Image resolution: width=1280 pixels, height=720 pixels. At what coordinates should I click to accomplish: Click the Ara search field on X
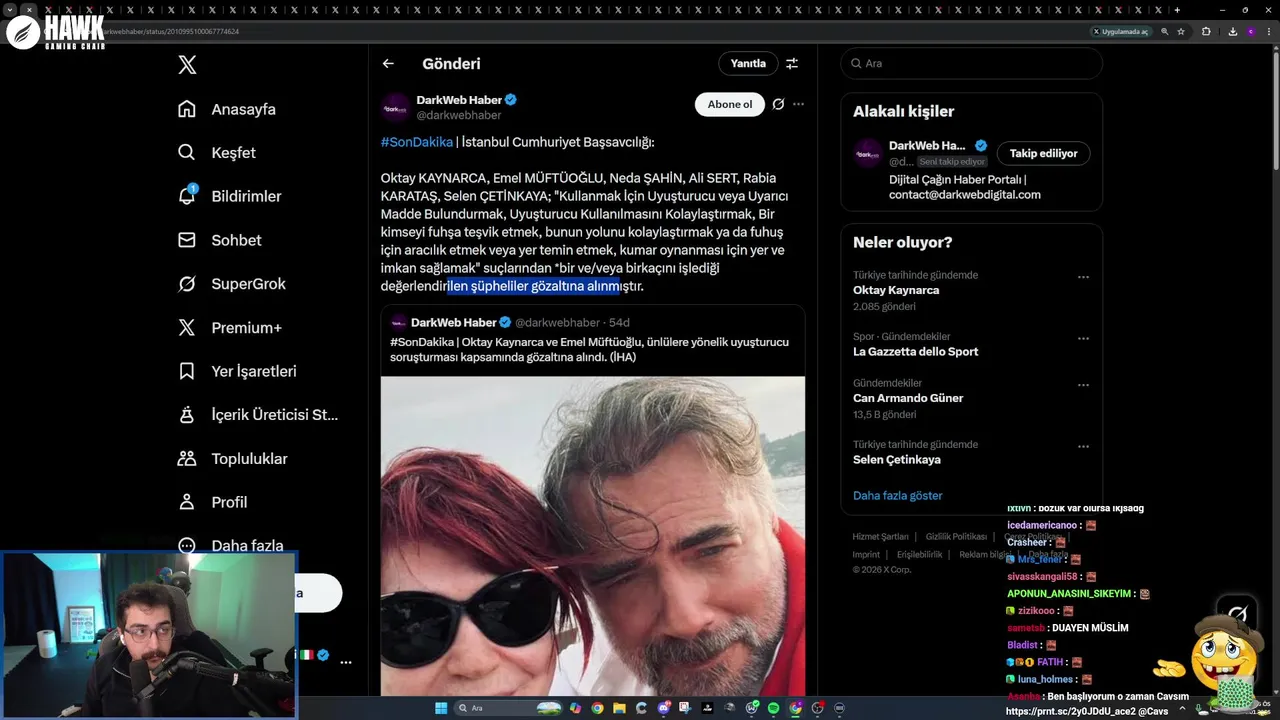point(971,63)
